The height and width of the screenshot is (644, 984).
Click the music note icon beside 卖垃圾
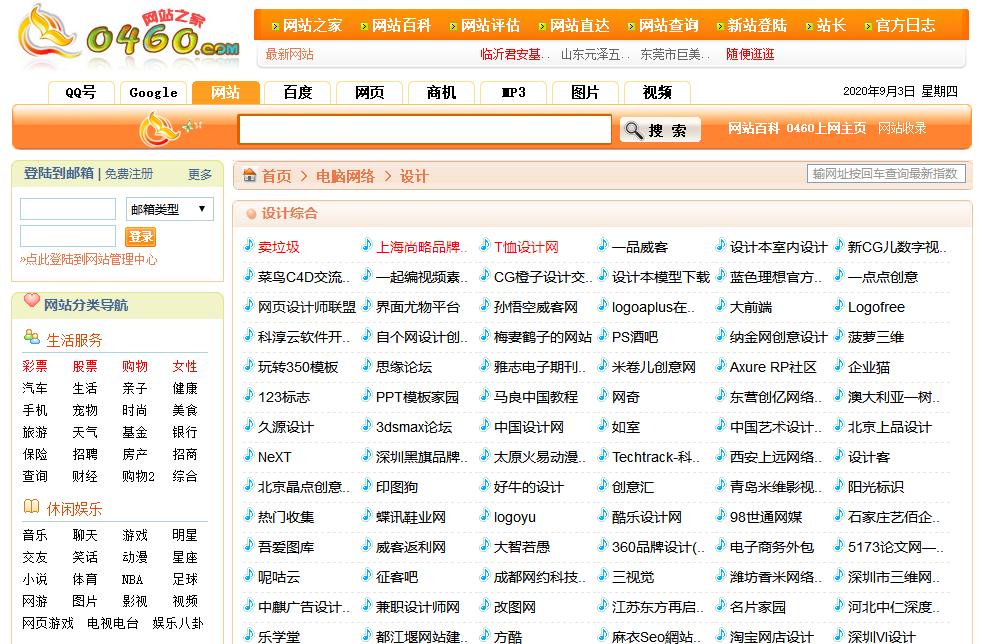[x=250, y=244]
